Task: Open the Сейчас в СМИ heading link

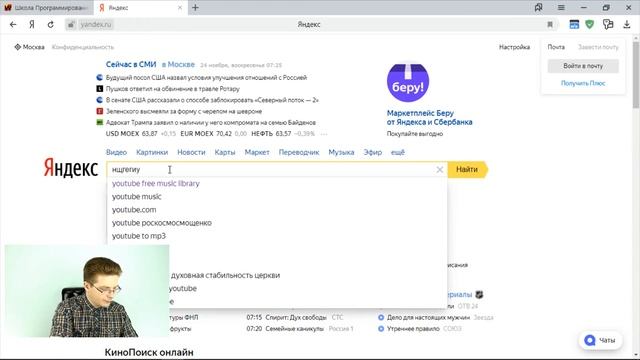Action: click(131, 64)
